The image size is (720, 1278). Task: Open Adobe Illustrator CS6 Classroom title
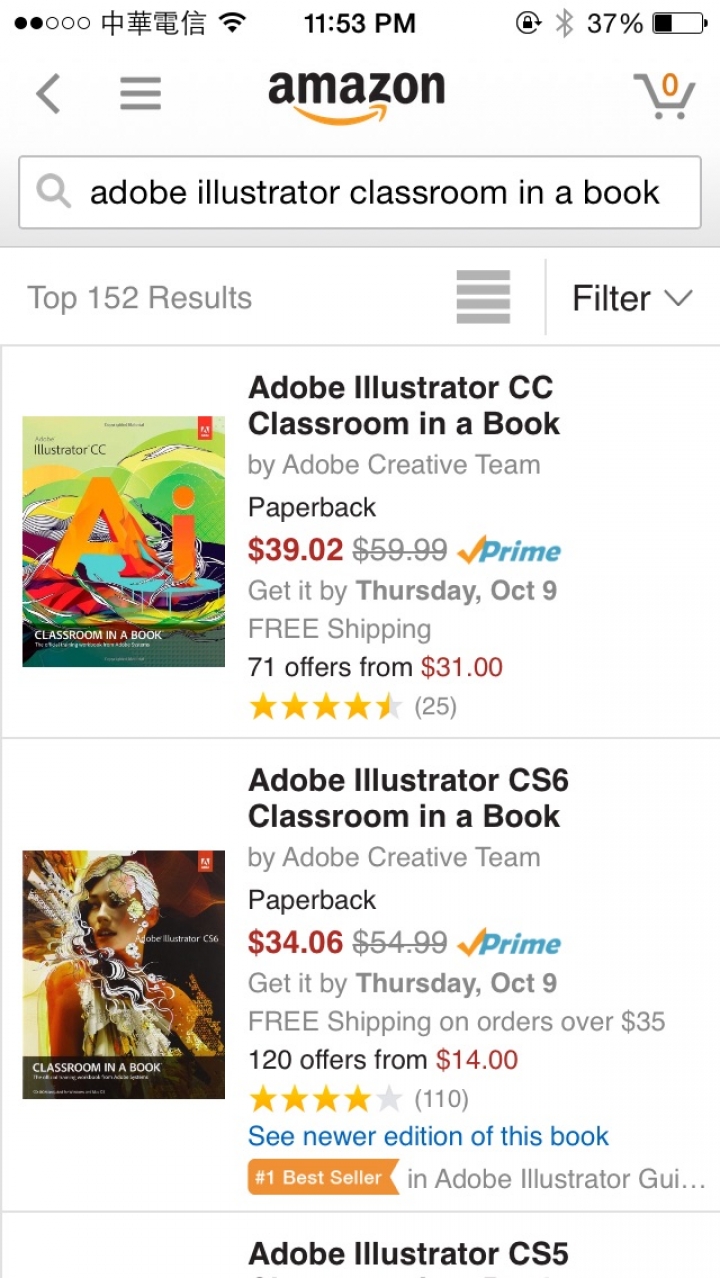[408, 798]
